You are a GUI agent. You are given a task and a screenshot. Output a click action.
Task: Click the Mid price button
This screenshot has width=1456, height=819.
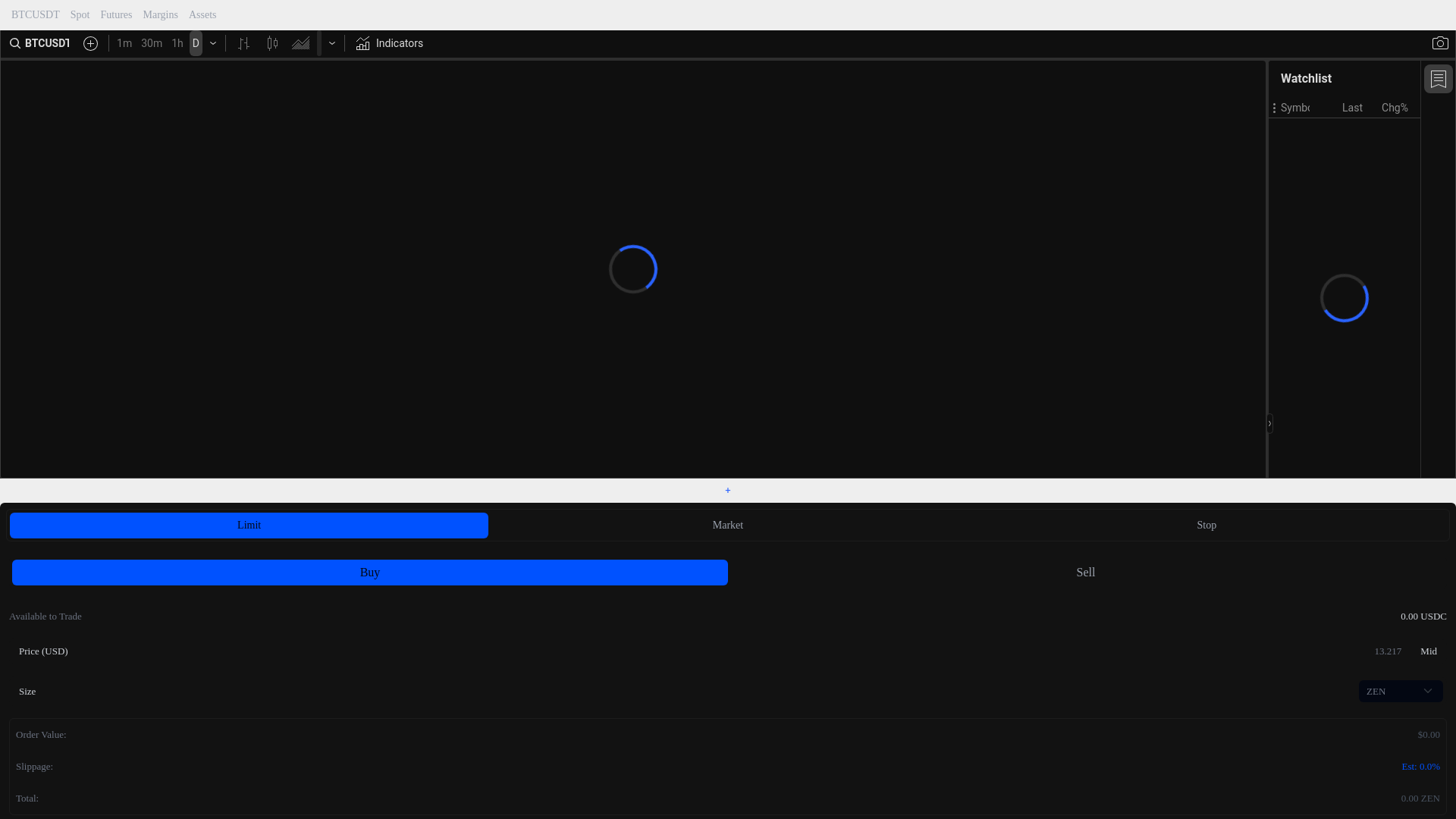point(1429,651)
